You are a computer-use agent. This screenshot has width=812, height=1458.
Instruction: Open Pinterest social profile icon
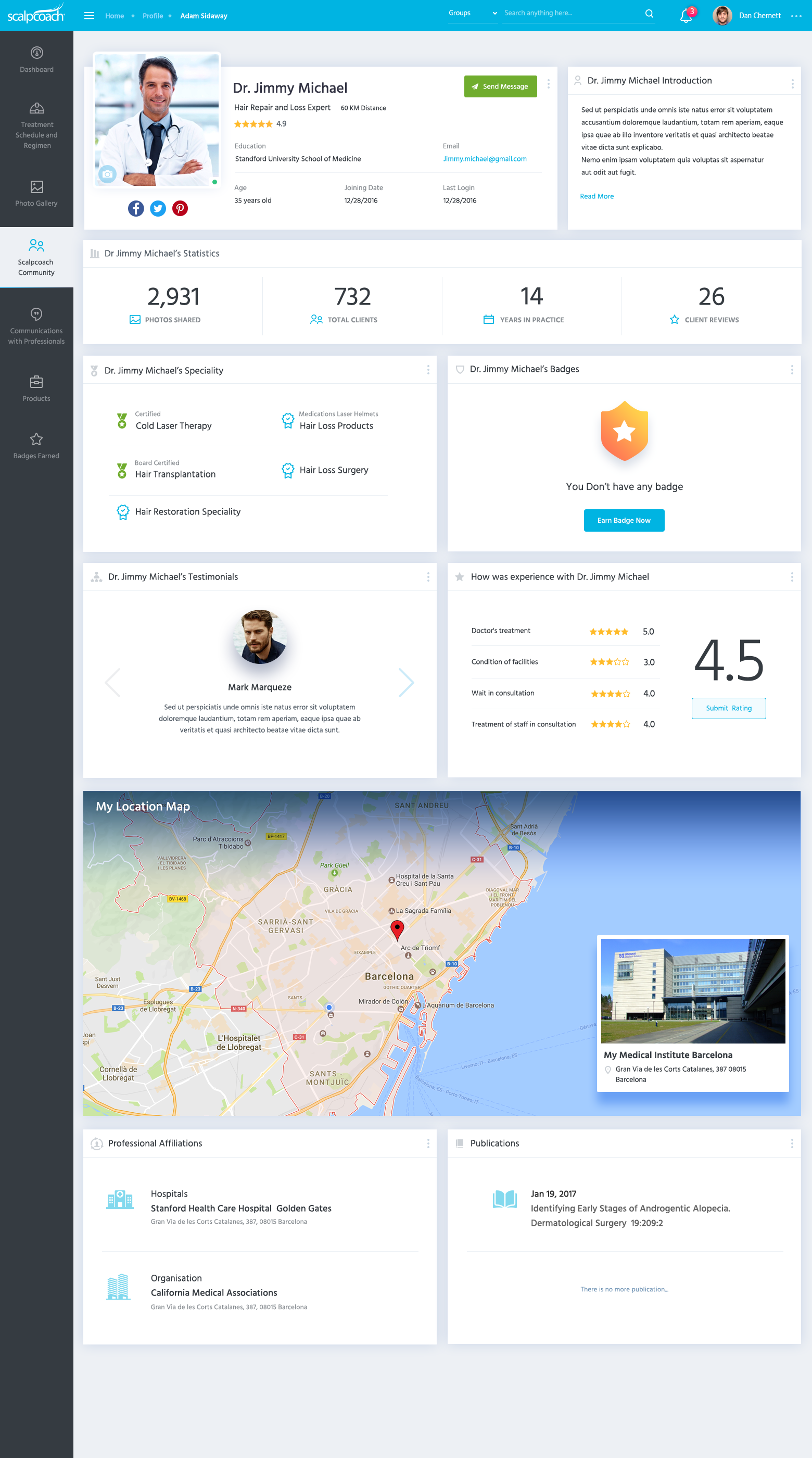pos(180,208)
